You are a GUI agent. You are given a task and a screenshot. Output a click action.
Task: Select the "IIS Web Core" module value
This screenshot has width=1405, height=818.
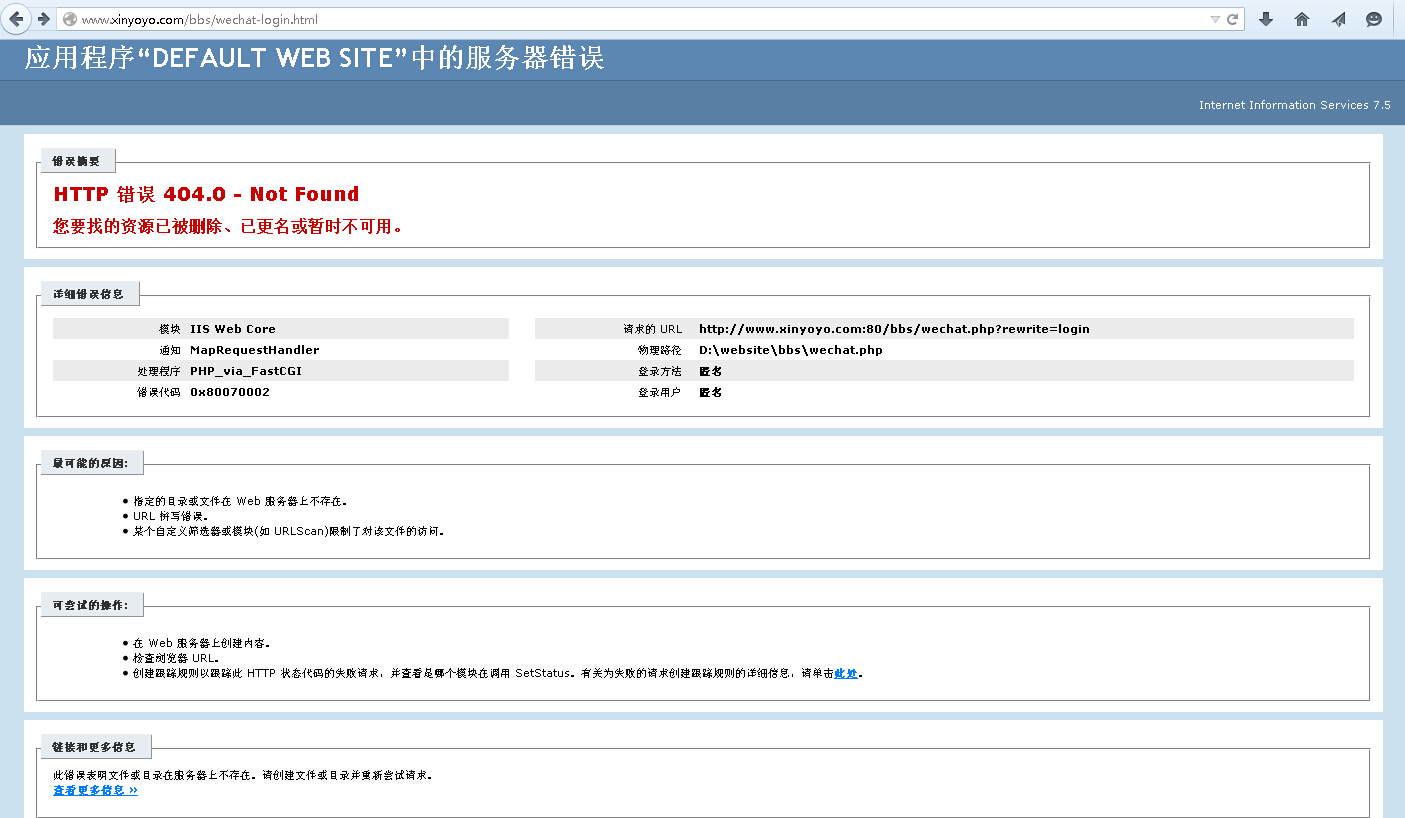233,329
